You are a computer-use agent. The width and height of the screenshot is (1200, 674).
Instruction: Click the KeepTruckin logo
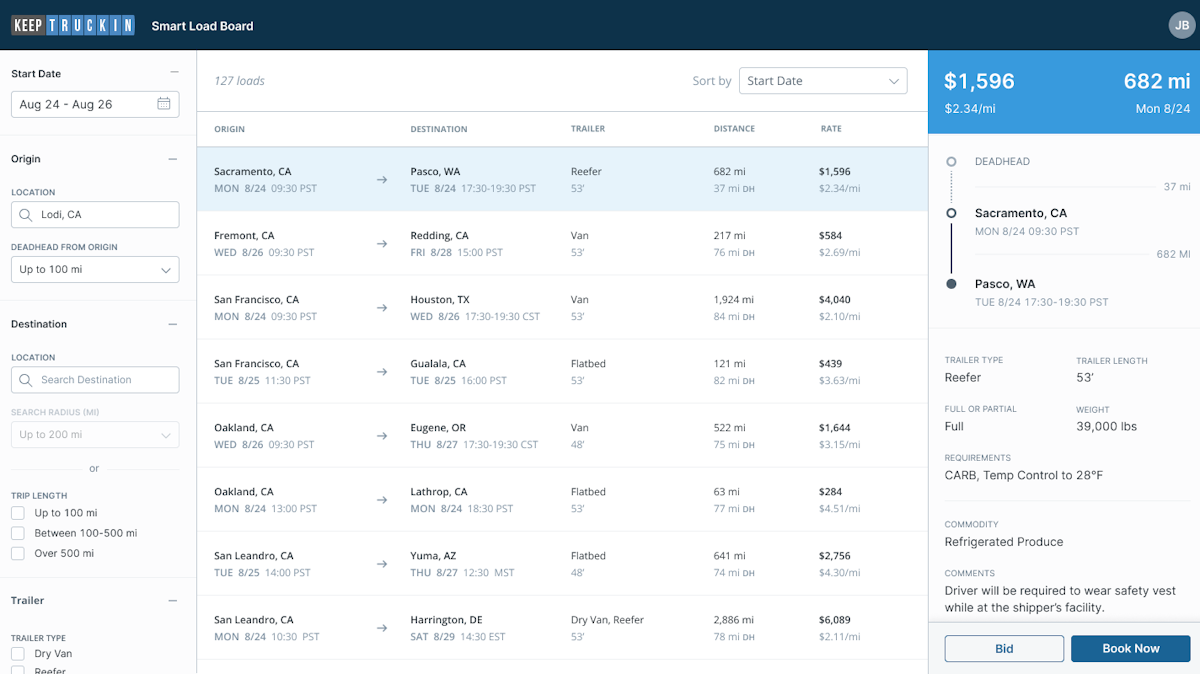click(x=71, y=24)
